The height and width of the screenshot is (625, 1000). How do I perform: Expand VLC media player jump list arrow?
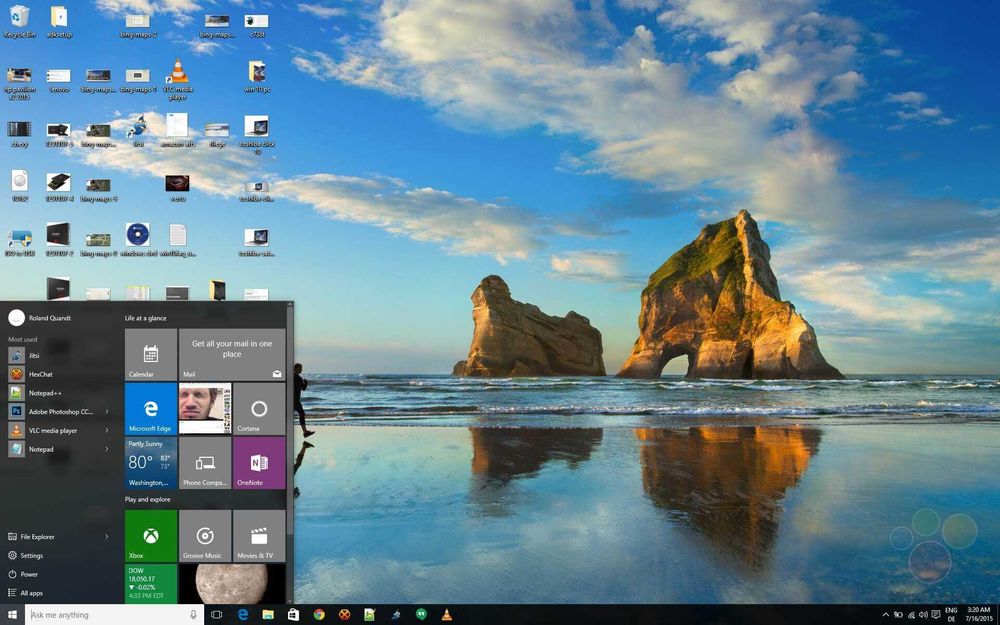click(x=107, y=430)
